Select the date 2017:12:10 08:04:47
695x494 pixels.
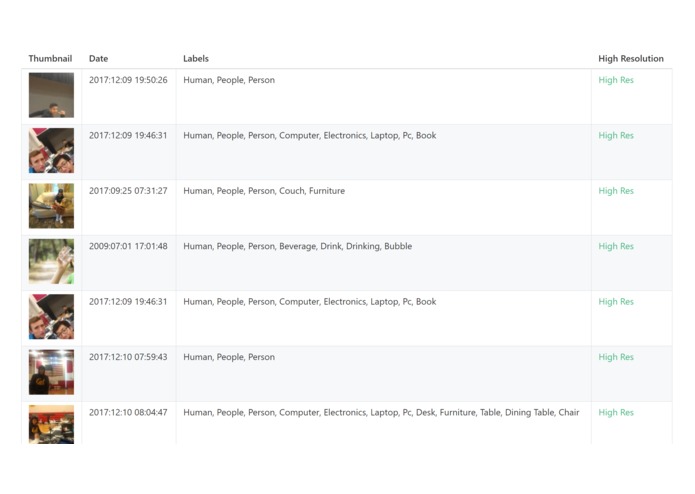[x=128, y=412]
